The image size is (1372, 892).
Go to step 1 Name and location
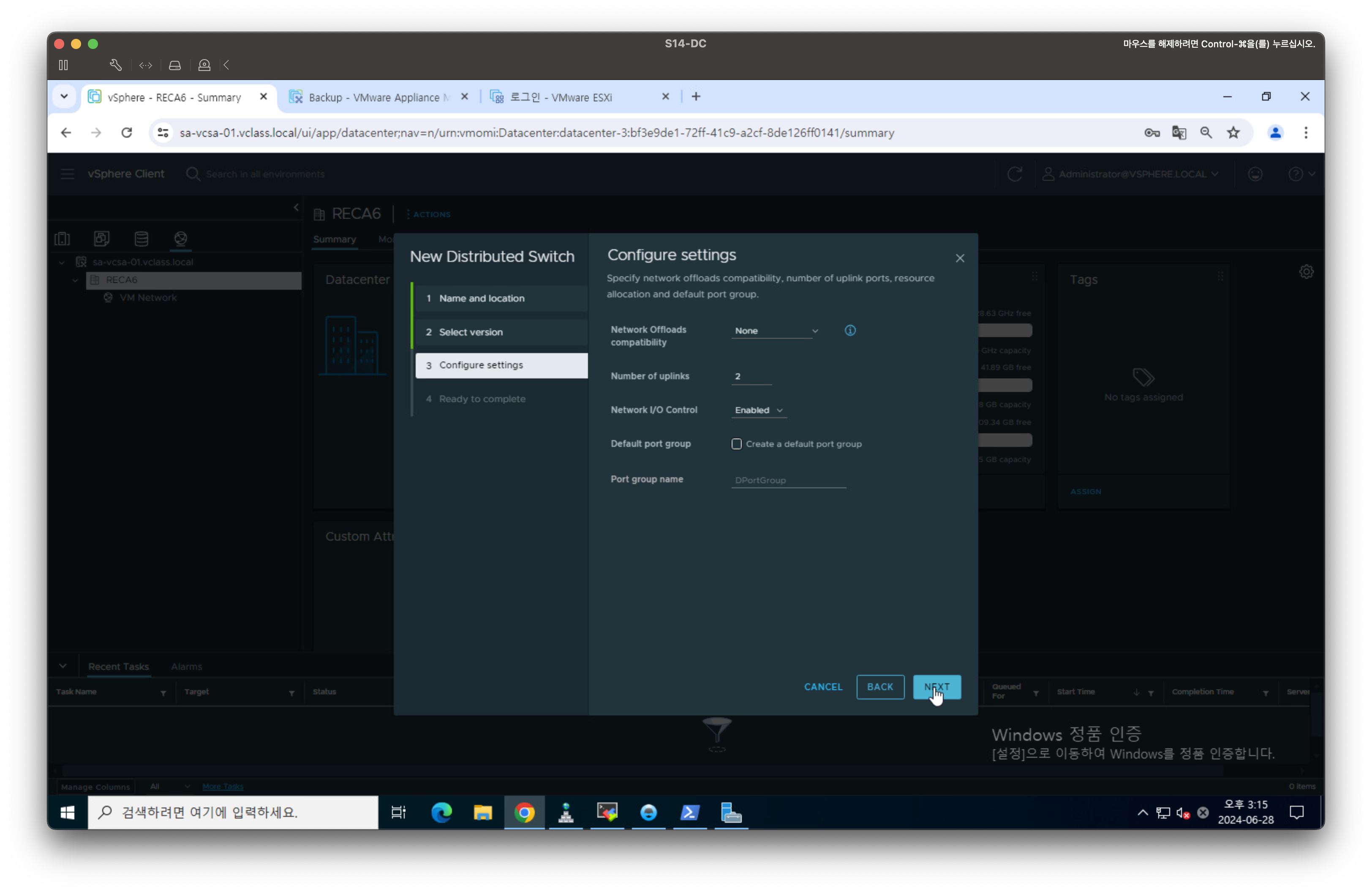[x=482, y=299]
